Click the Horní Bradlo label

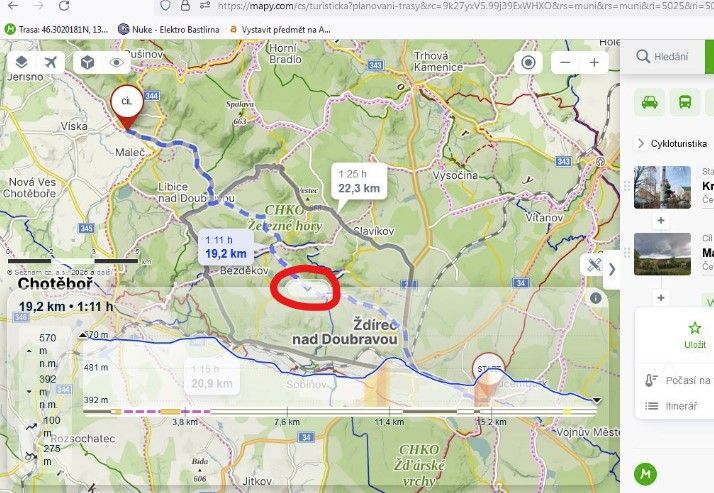click(x=285, y=54)
